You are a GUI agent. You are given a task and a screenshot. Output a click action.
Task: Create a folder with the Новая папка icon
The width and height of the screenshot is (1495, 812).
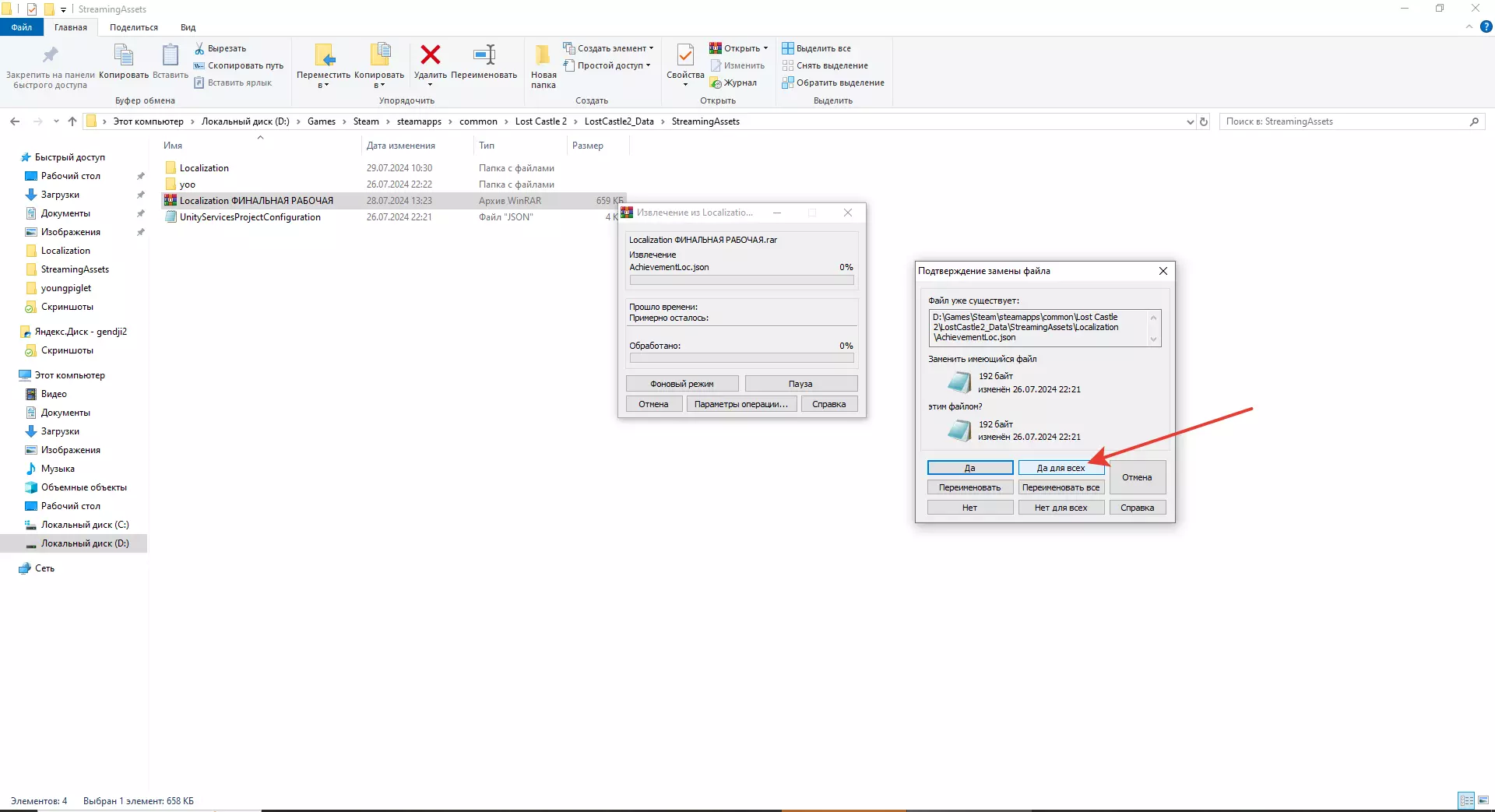point(543,54)
